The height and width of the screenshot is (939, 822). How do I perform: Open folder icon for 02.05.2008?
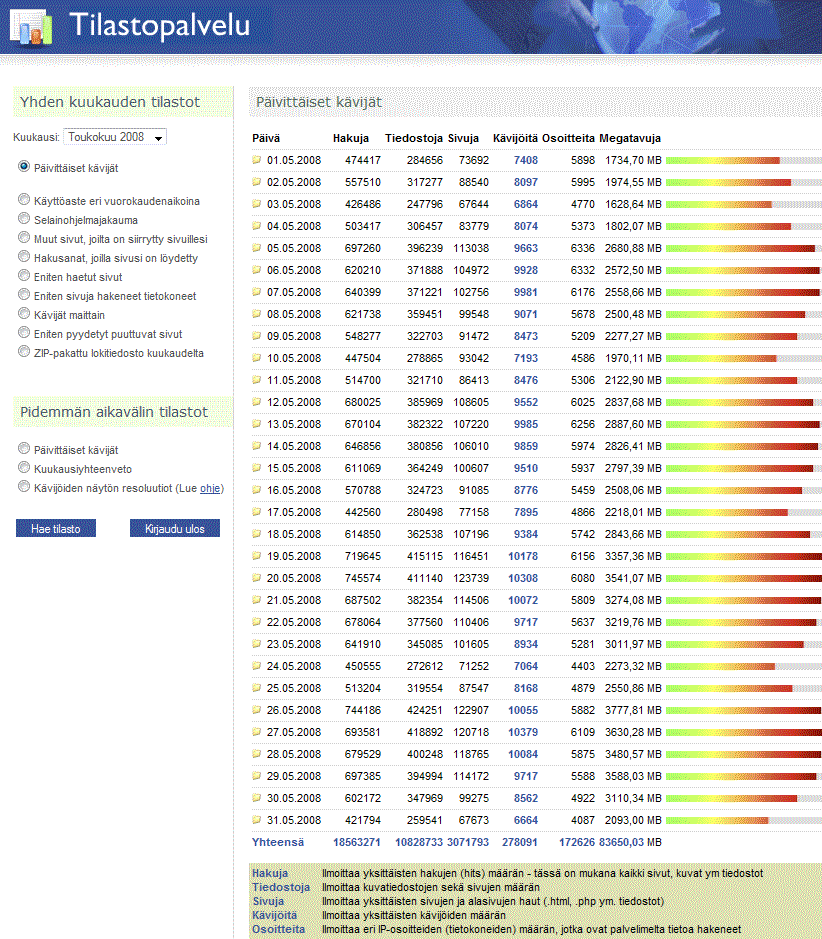point(257,182)
